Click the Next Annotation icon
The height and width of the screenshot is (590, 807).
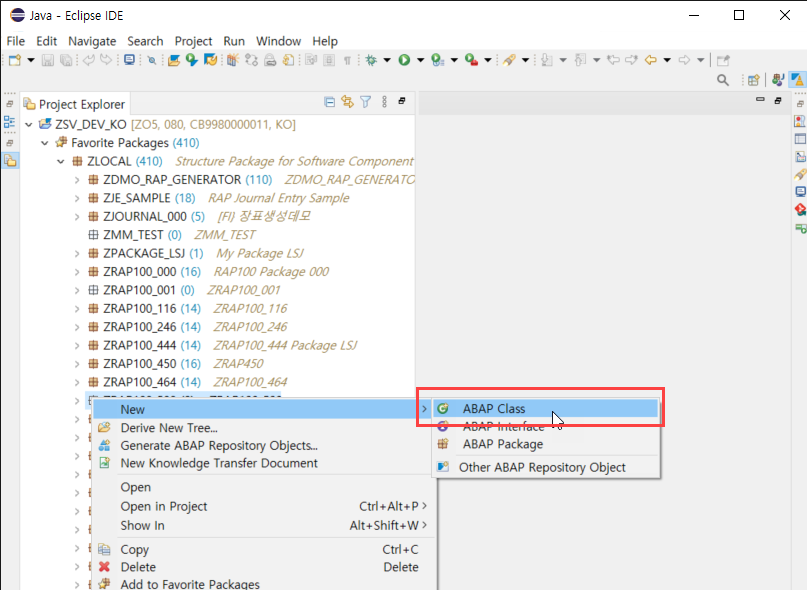[547, 60]
